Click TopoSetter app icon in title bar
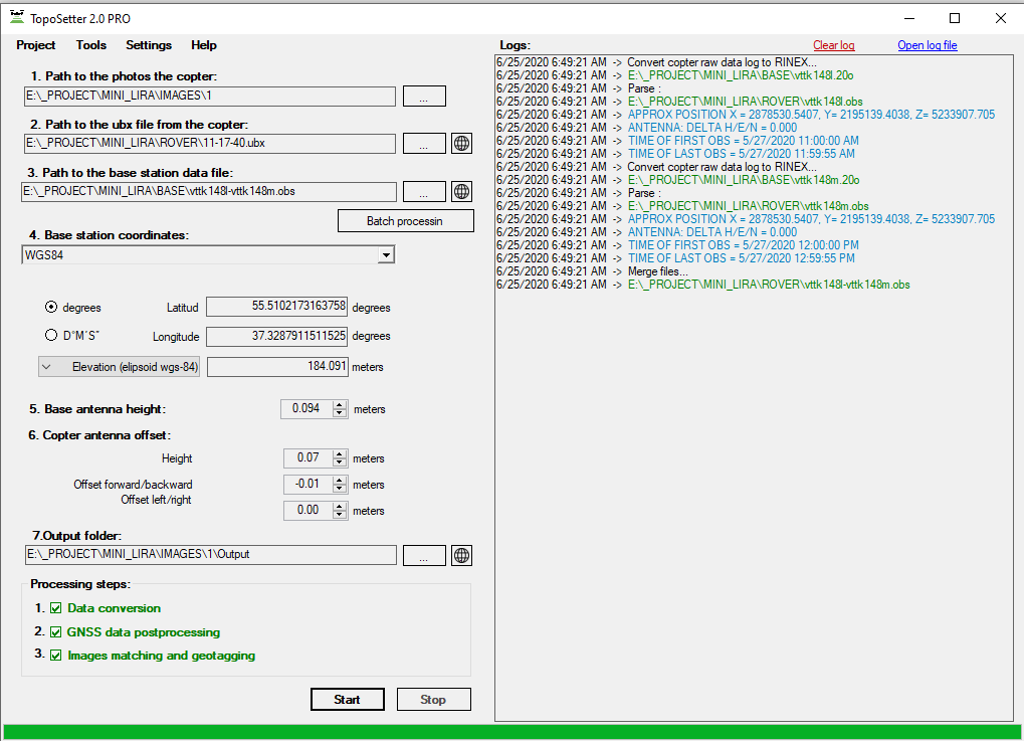The width and height of the screenshot is (1024, 741). [15, 18]
